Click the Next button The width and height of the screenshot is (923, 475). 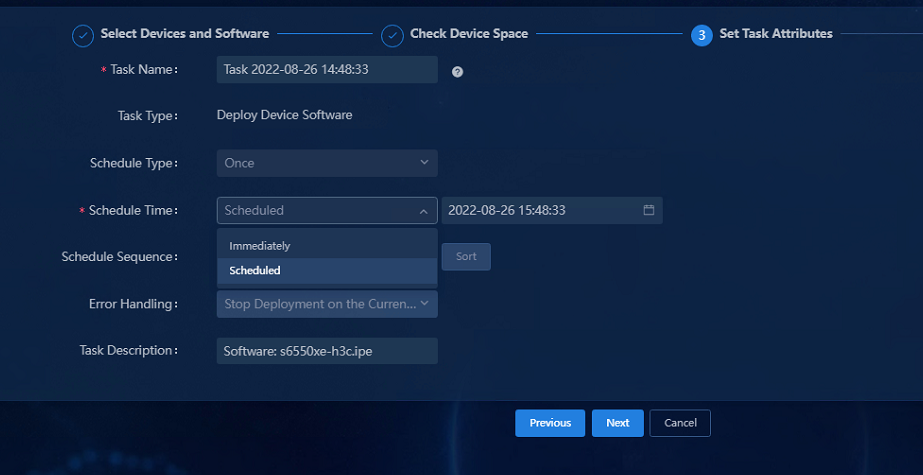[617, 423]
